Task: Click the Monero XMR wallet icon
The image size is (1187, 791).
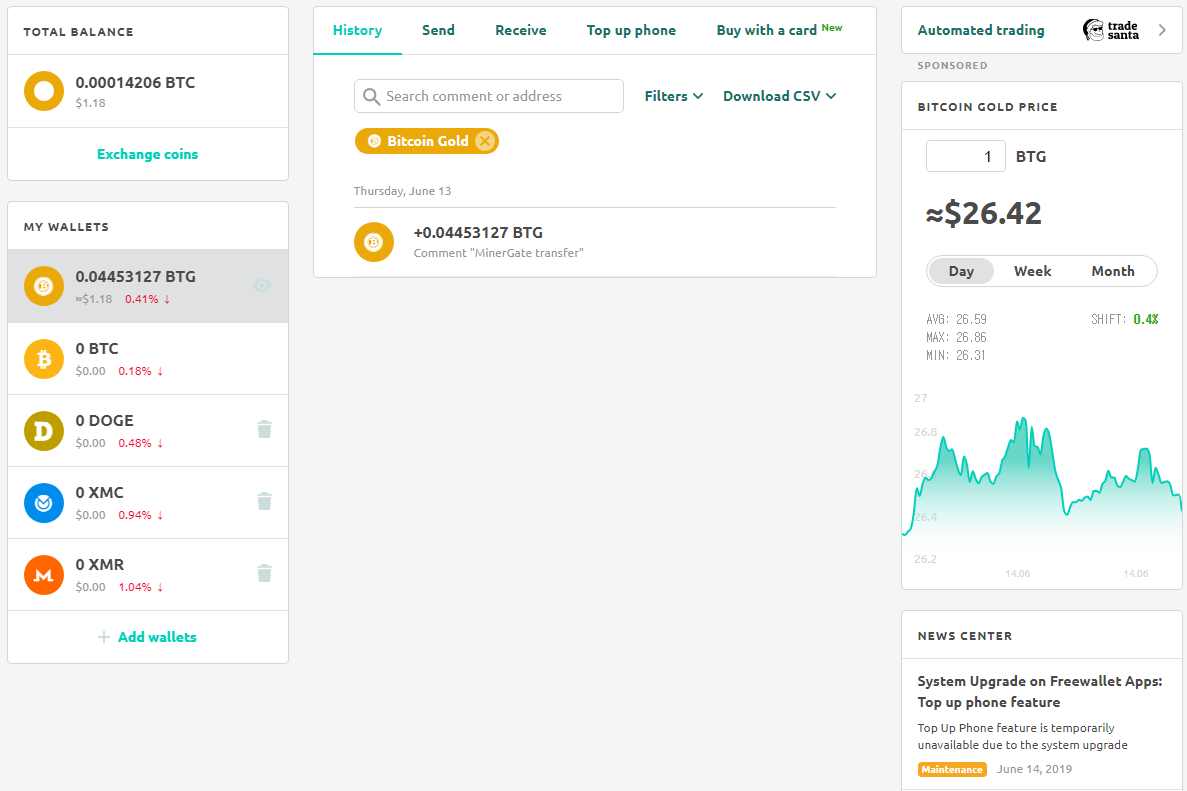Action: 44,575
